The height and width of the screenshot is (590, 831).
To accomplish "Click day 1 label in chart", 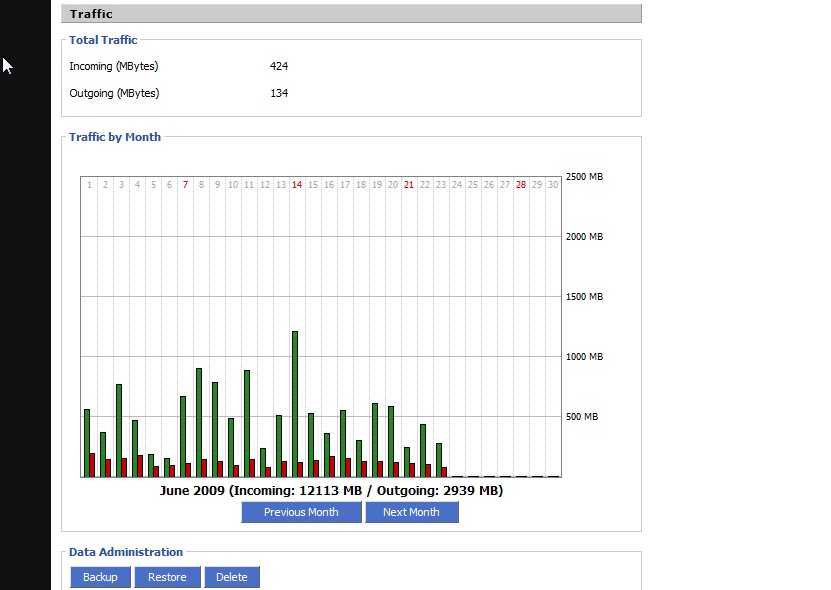I will 90,184.
